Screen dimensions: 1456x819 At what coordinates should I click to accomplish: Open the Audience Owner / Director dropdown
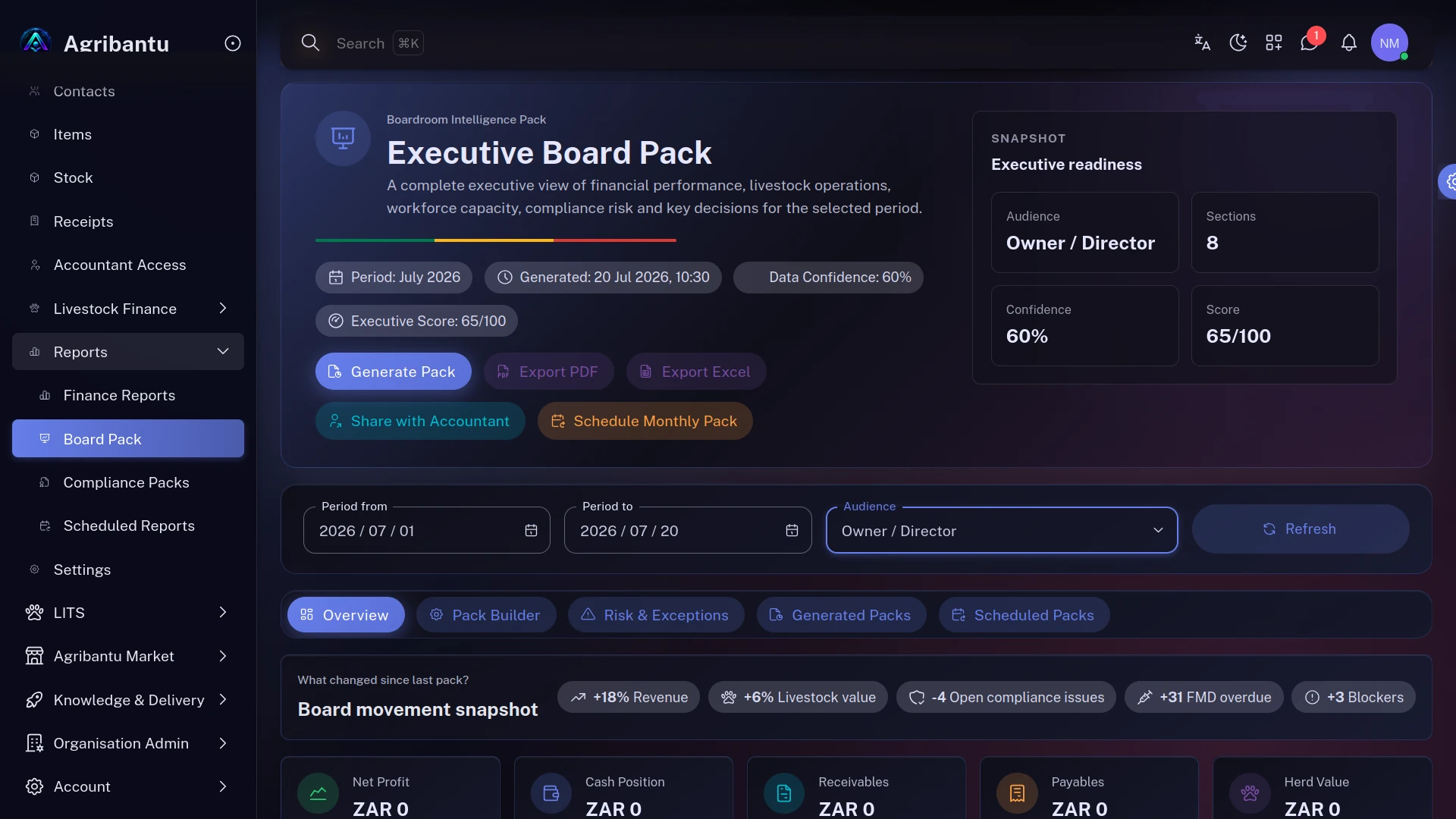(x=1002, y=530)
